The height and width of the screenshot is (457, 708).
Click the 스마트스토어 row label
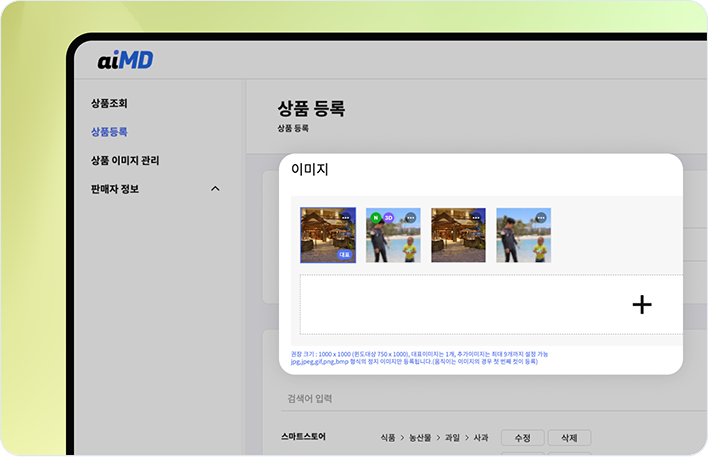click(303, 437)
